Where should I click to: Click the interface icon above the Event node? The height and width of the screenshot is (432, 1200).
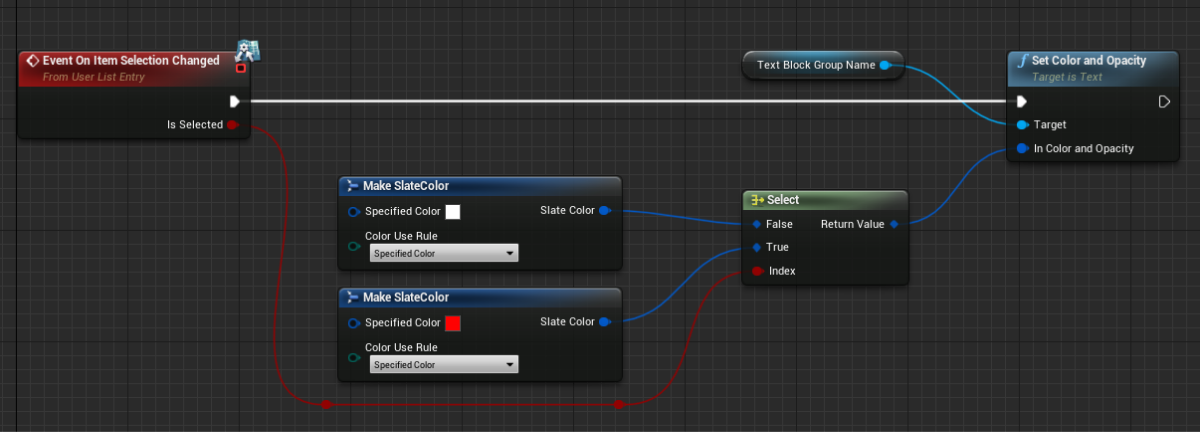[247, 50]
